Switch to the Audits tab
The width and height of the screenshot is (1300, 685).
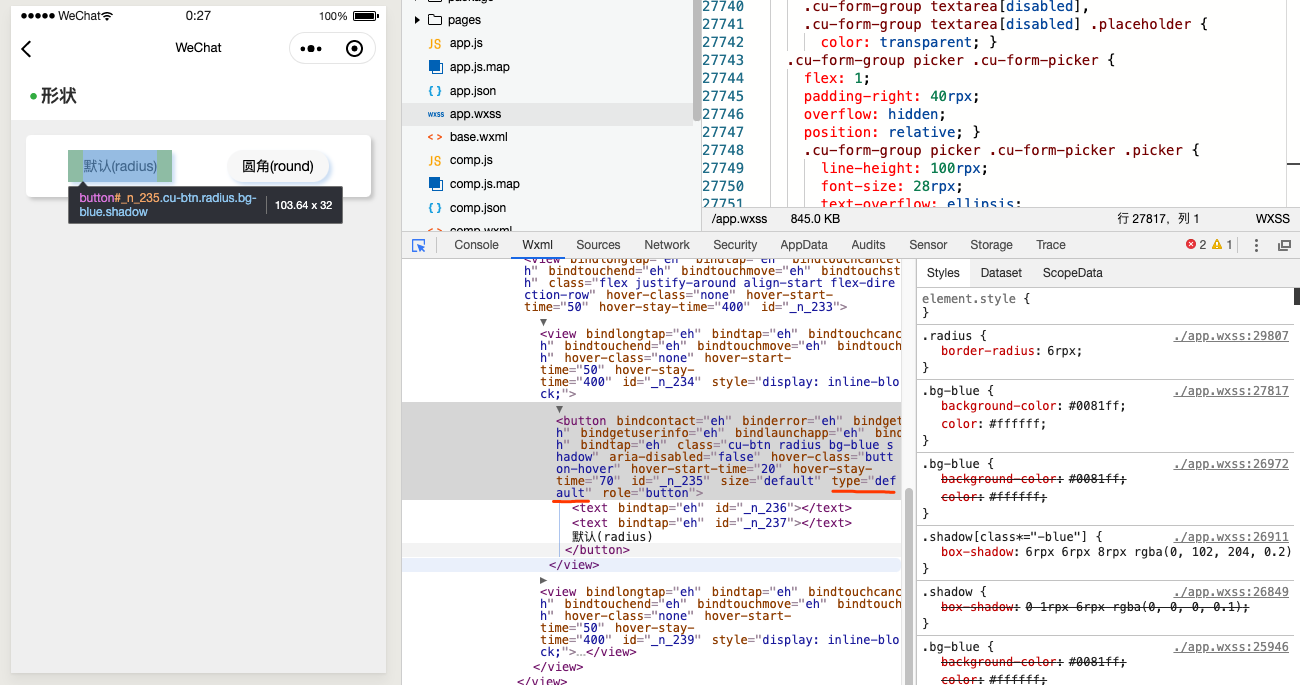pyautogui.click(x=868, y=245)
